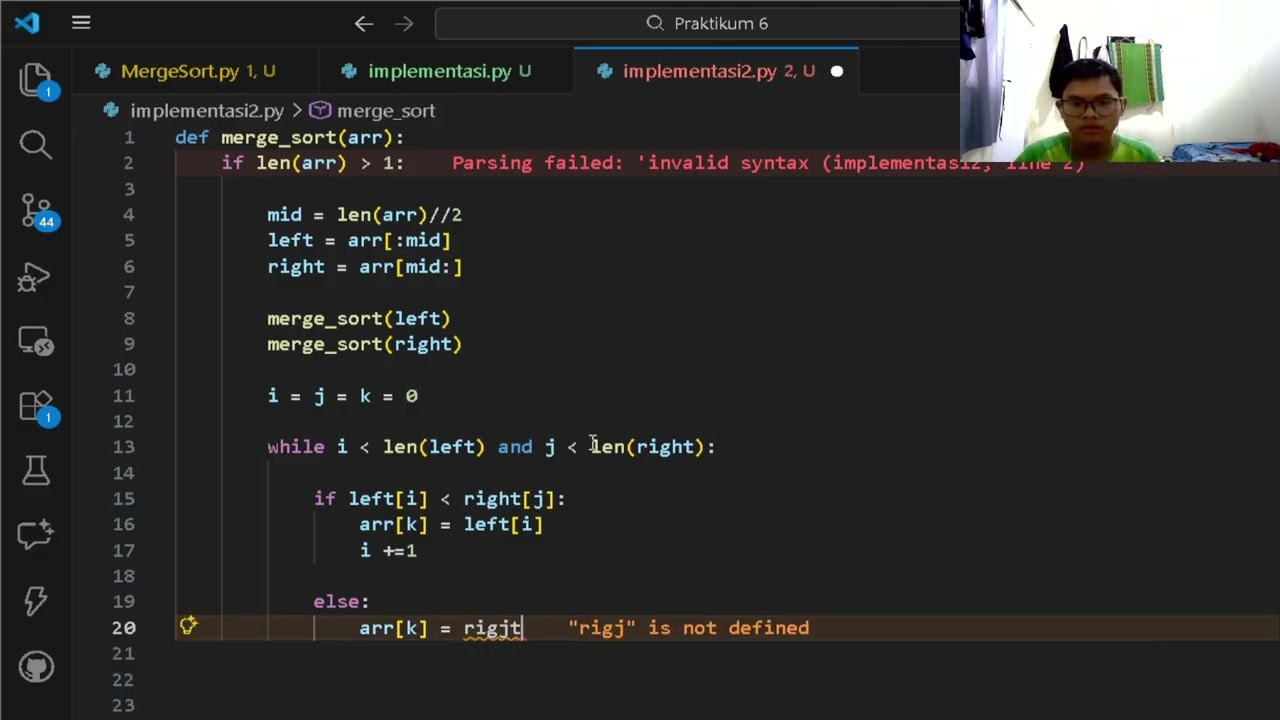The width and height of the screenshot is (1280, 720).
Task: Click 'right = arr[mid:]' code line
Action: [365, 267]
